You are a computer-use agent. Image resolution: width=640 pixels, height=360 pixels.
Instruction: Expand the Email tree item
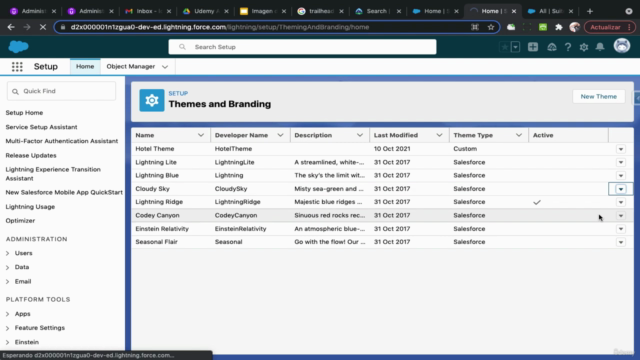point(7,282)
